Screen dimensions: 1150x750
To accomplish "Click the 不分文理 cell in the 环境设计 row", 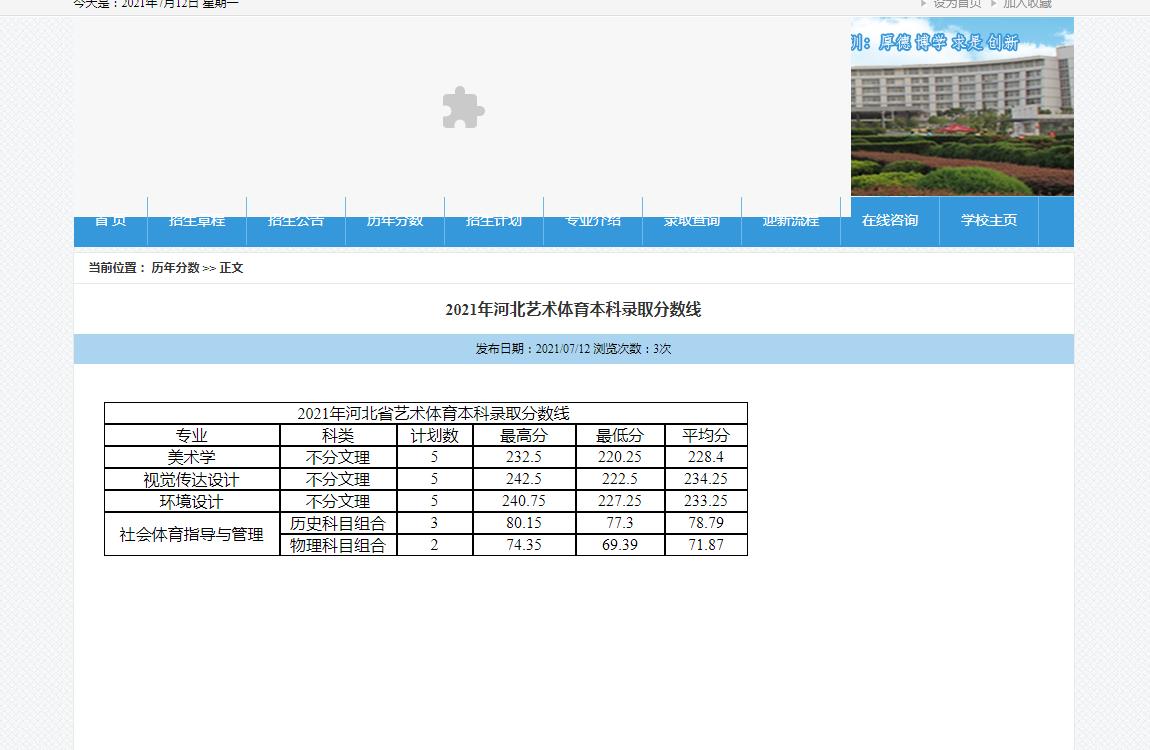I will tap(338, 501).
